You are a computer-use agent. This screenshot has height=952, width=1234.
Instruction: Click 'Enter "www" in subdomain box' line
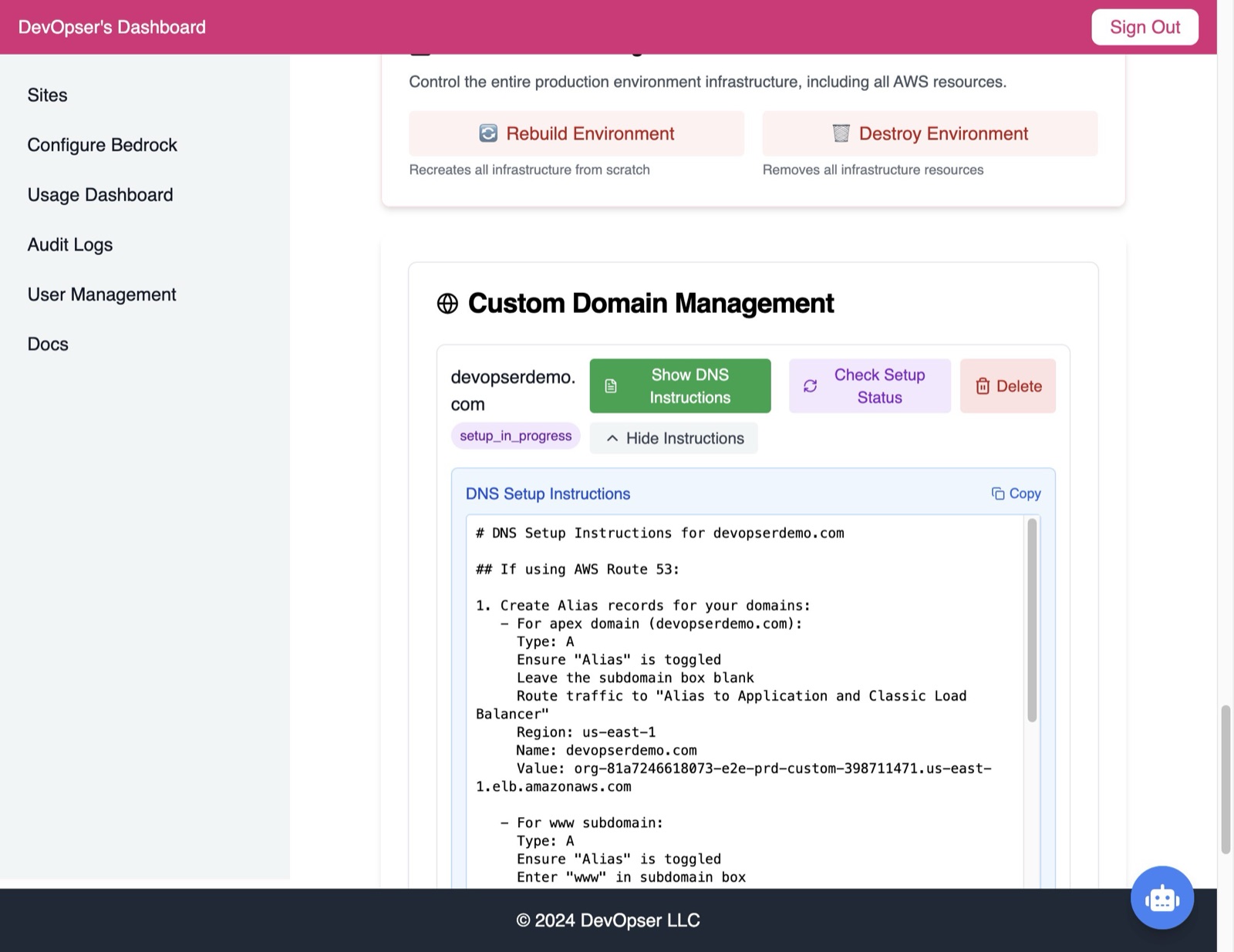pos(631,877)
